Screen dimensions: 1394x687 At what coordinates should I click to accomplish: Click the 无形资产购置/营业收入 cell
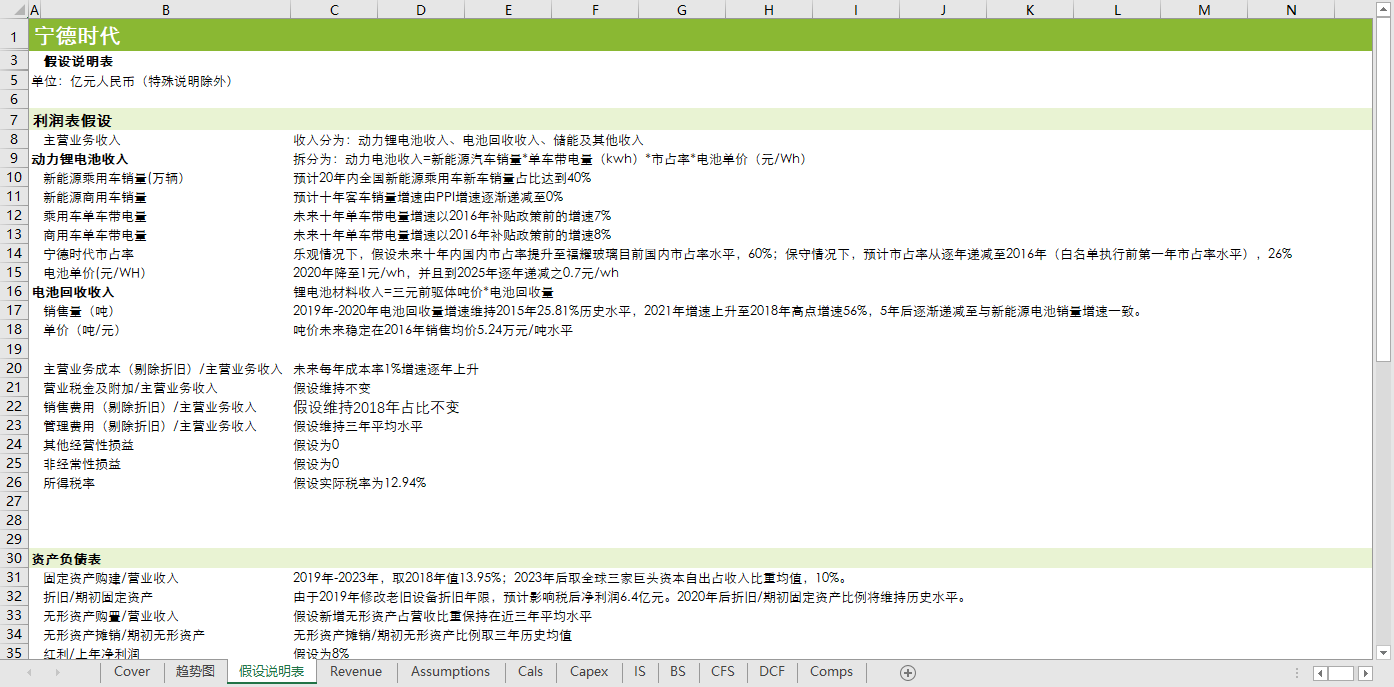coord(111,616)
